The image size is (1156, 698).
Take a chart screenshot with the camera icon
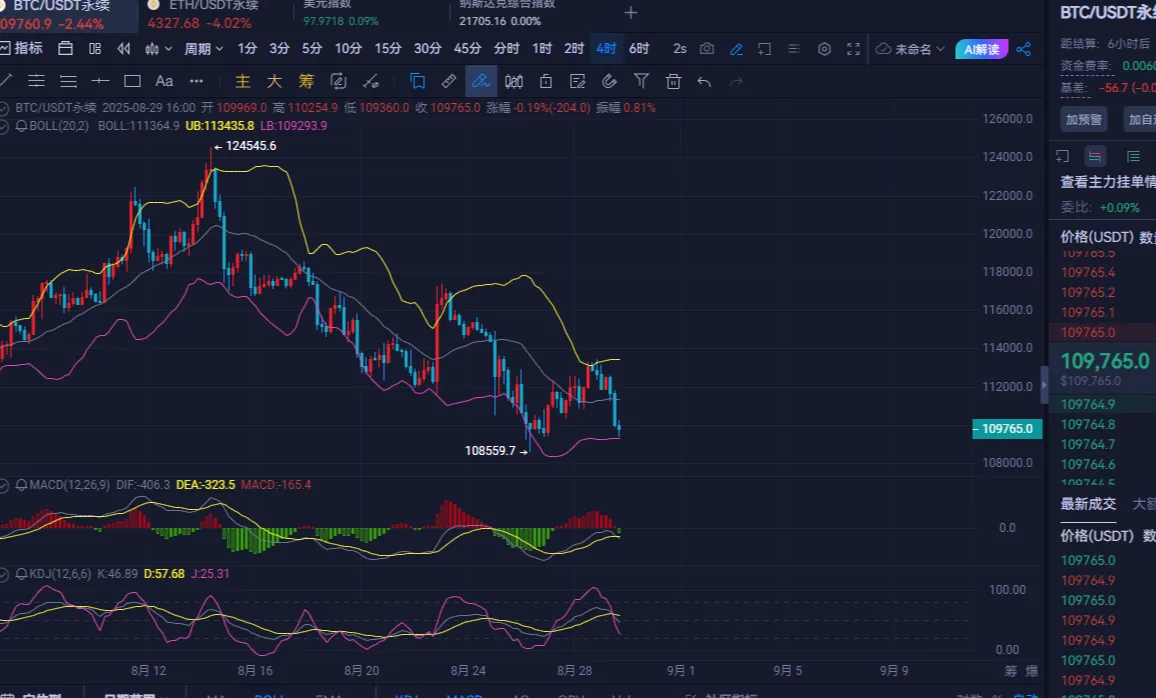coord(707,49)
